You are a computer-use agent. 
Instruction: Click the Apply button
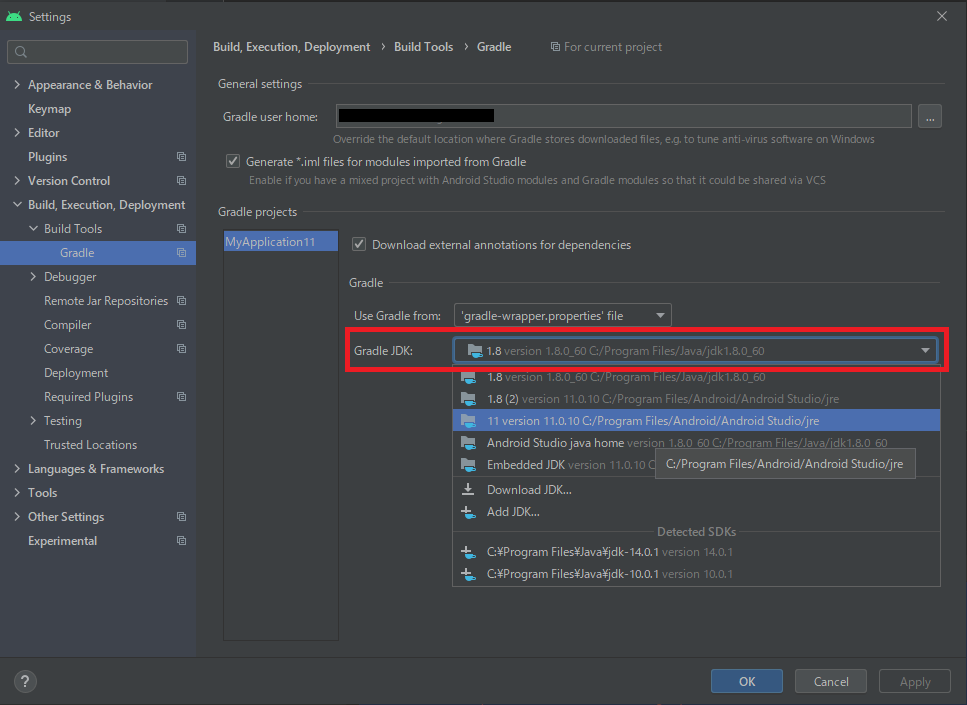point(915,682)
